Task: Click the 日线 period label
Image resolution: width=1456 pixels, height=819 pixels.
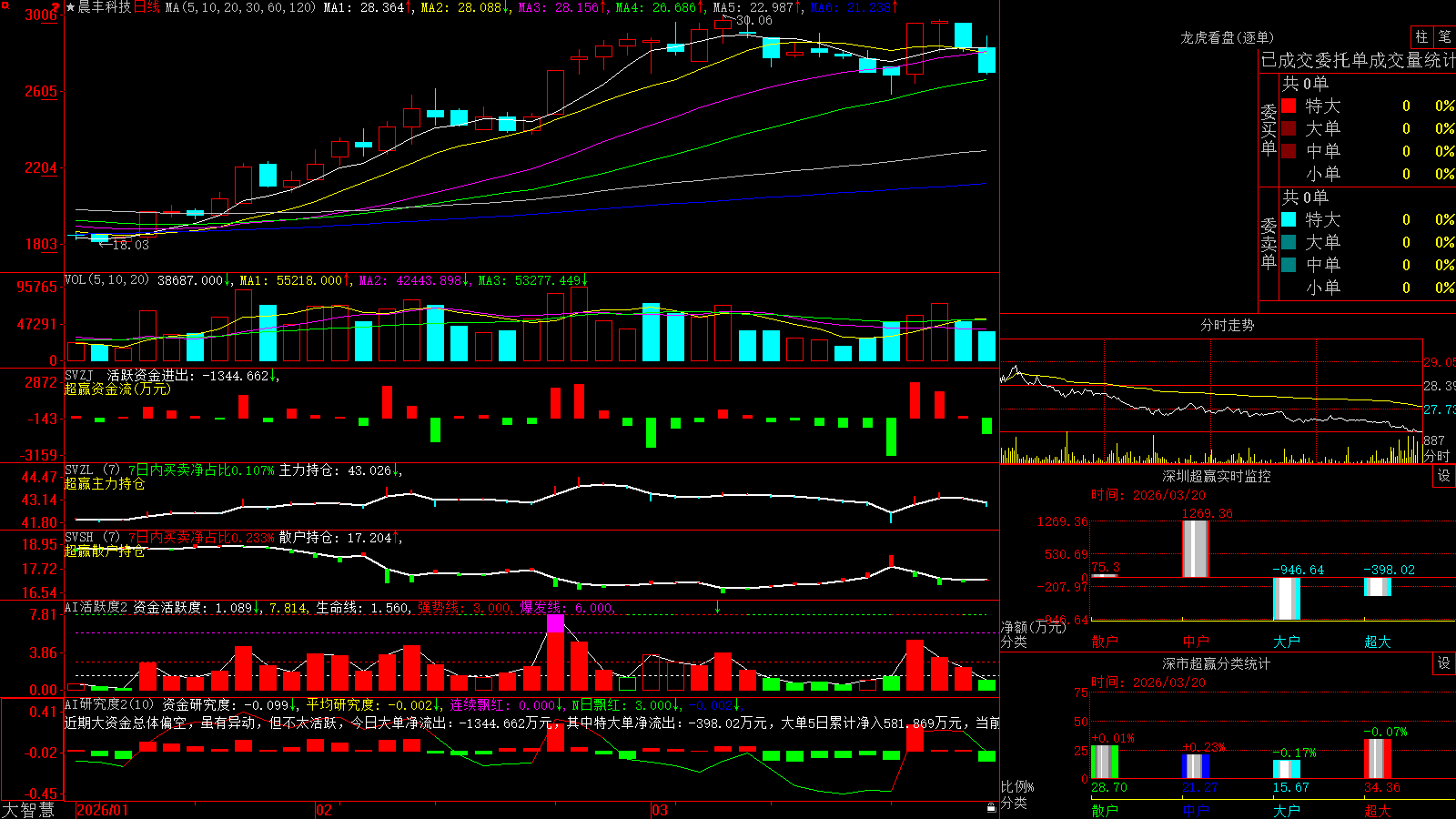Action: pyautogui.click(x=147, y=7)
